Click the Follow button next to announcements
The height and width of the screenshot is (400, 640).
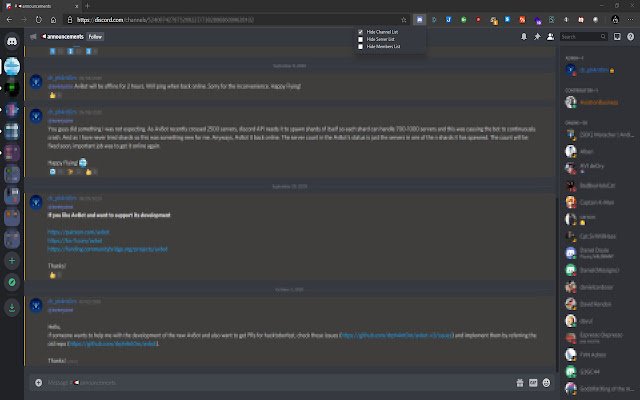coord(95,37)
